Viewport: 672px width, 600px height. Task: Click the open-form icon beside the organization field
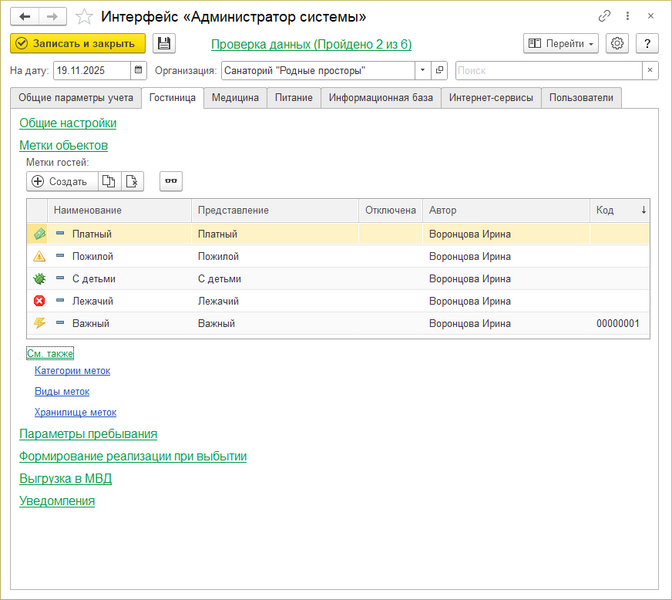point(440,71)
